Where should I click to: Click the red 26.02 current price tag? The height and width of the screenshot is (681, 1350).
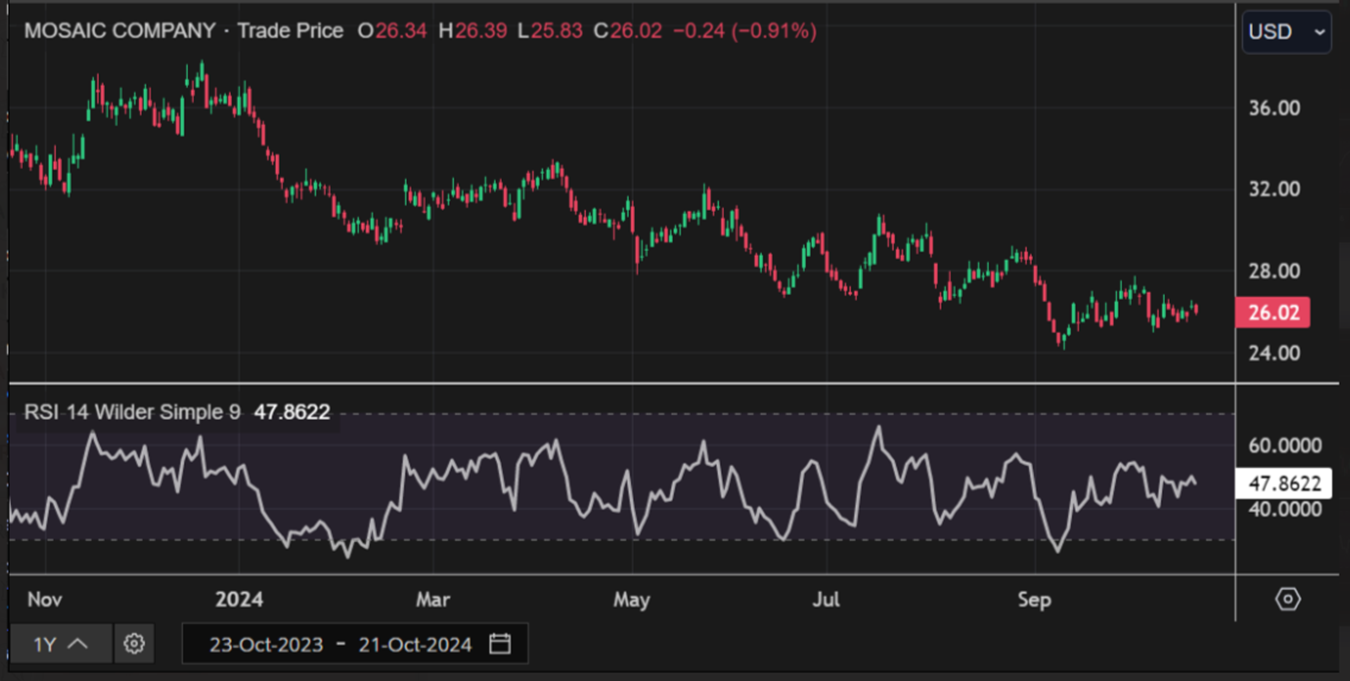point(1273,313)
